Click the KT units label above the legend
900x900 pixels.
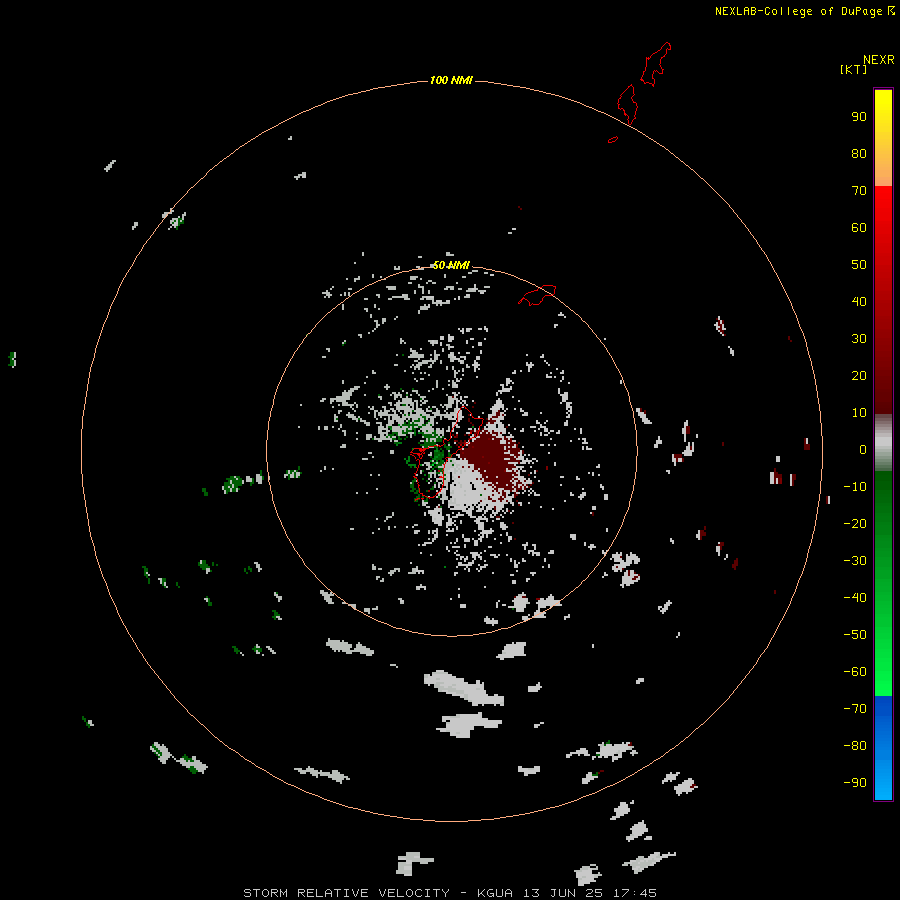tap(853, 69)
